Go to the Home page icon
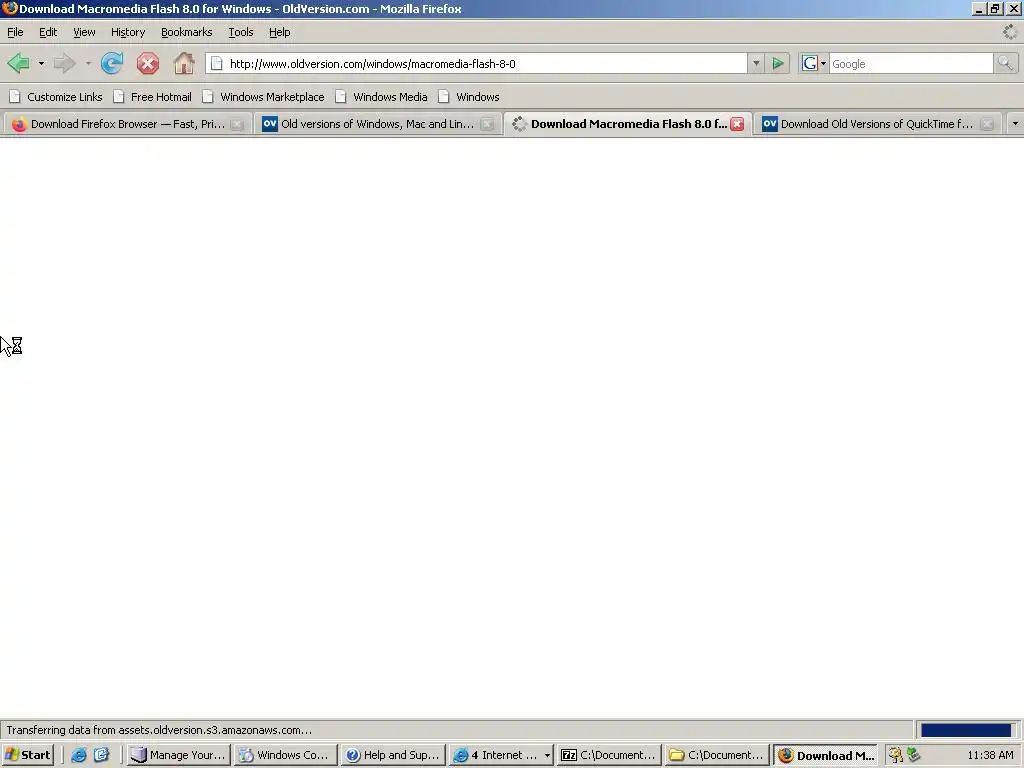Viewport: 1024px width, 768px height. click(184, 63)
